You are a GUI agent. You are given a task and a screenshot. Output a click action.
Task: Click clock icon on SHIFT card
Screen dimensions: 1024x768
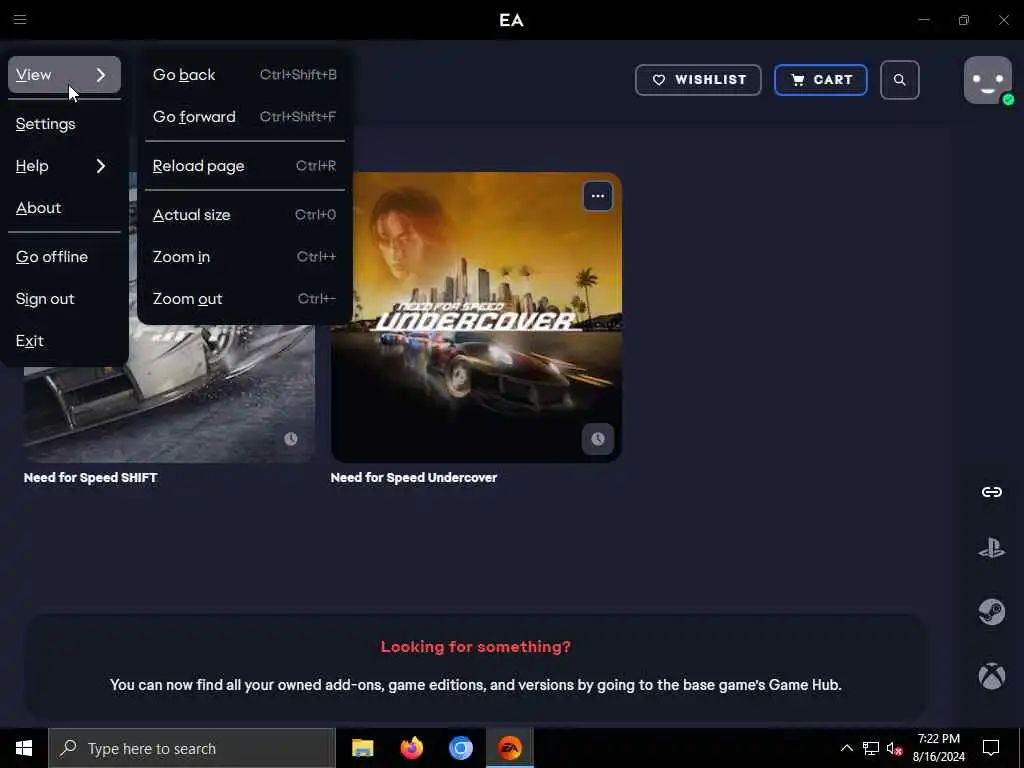tap(291, 439)
